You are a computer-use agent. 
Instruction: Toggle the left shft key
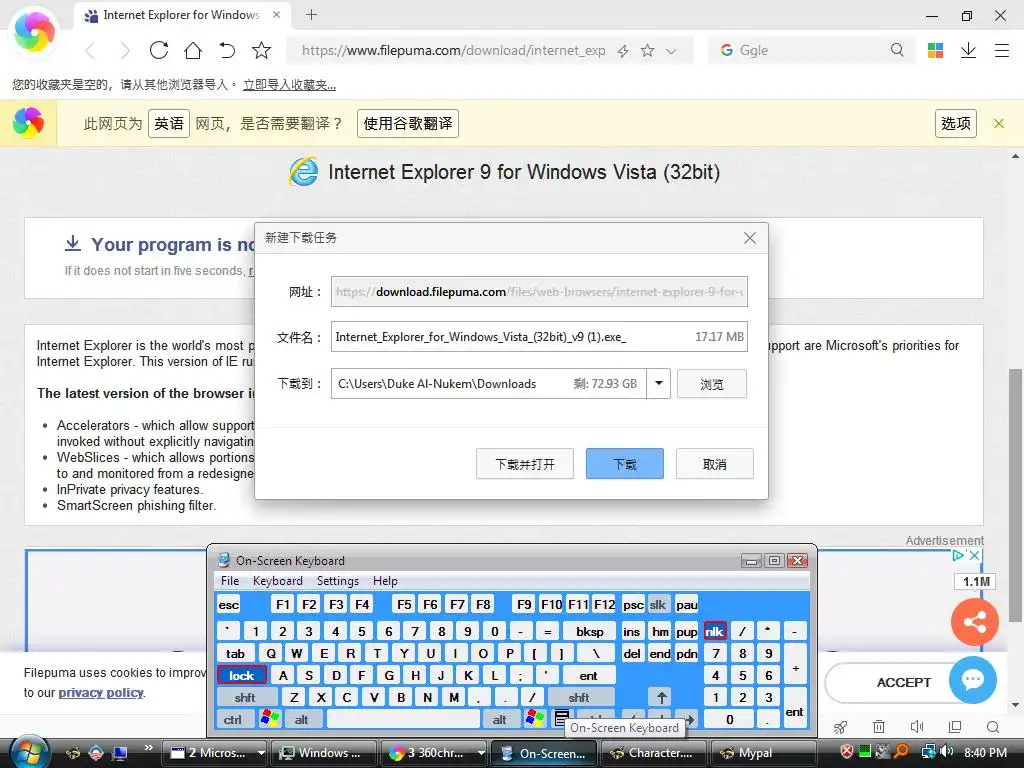(246, 697)
